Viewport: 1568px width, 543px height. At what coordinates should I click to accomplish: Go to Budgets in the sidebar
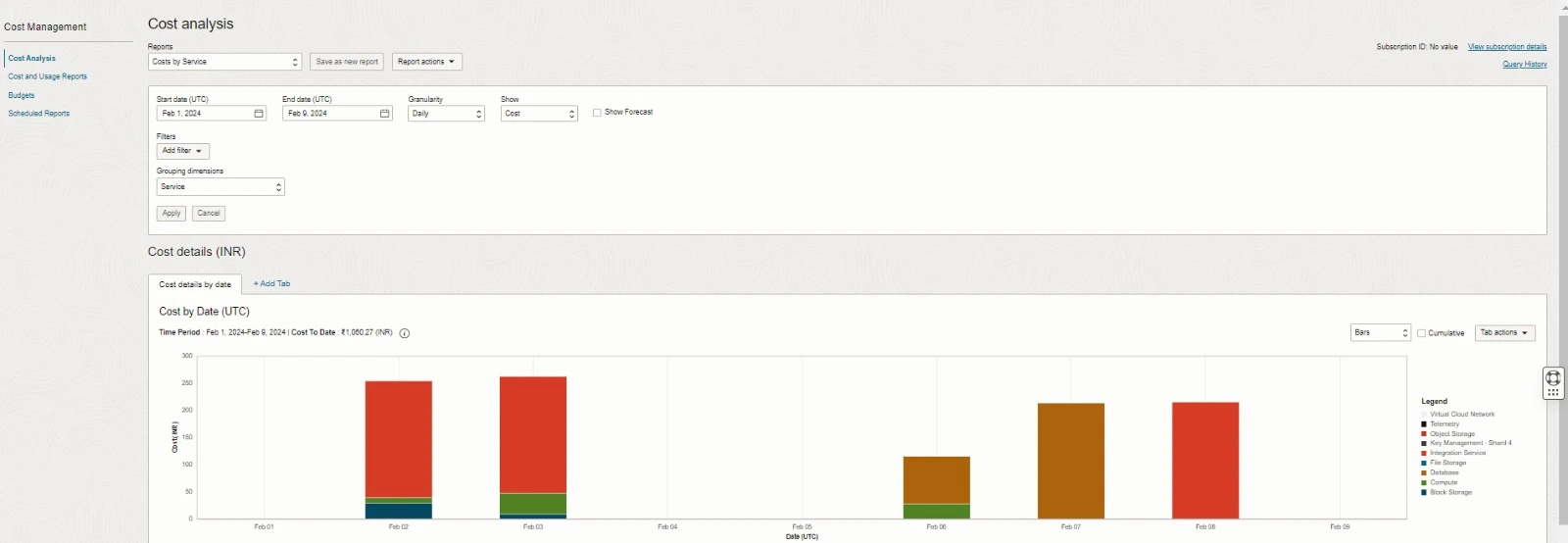(22, 96)
